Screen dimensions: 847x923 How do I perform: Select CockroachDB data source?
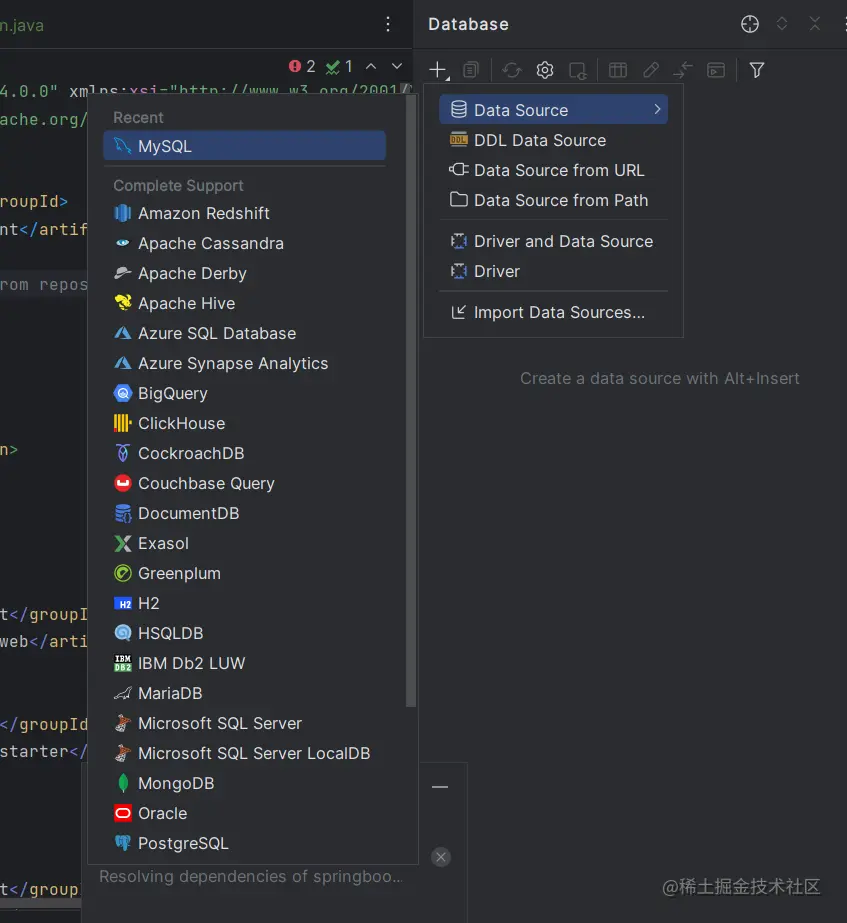244,453
